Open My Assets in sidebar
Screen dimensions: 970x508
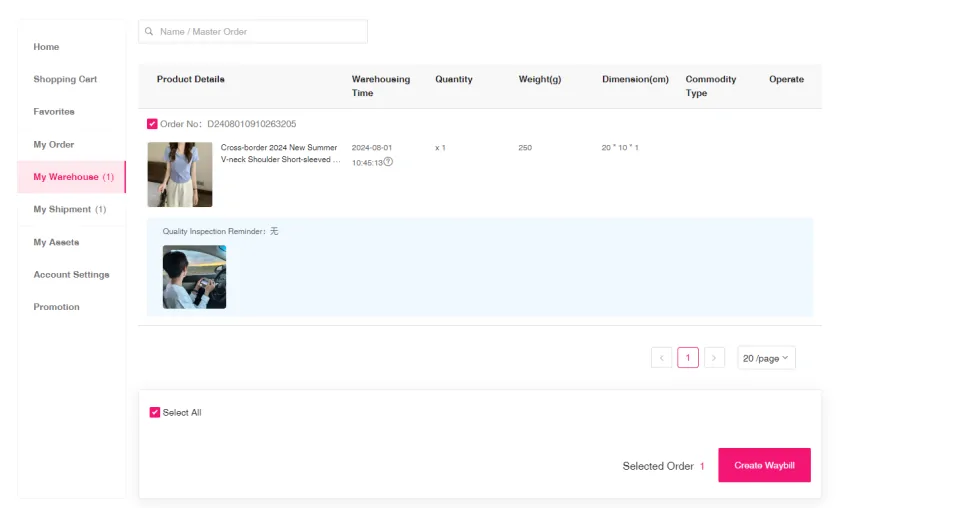[56, 242]
